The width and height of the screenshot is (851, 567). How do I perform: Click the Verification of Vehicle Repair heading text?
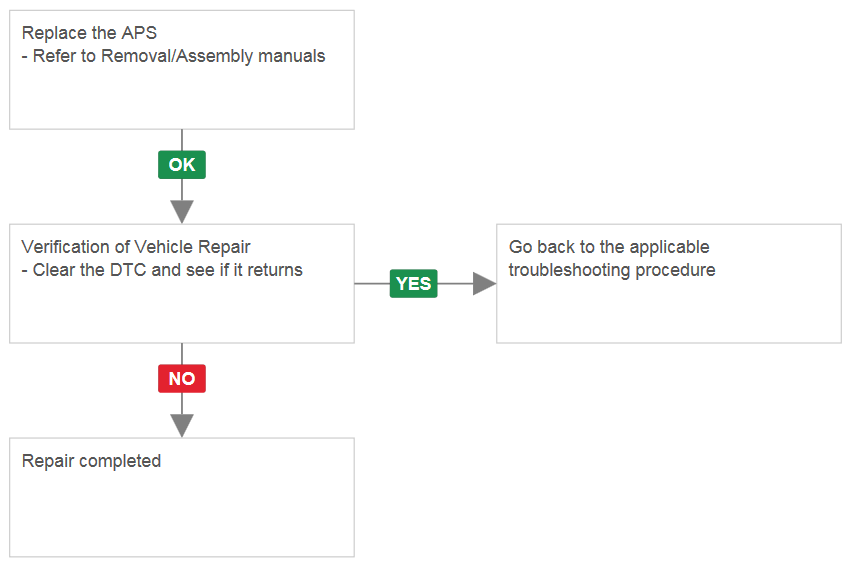coord(136,247)
